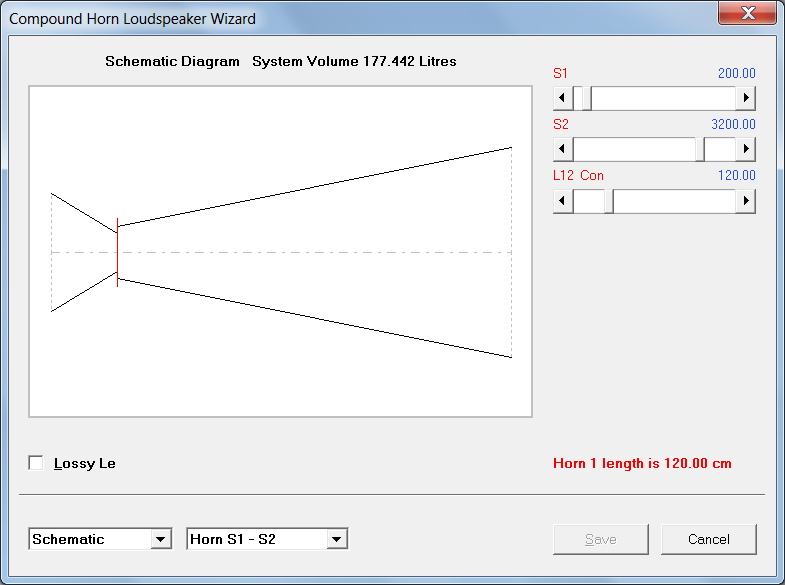Open the Horn S1 - S2 dropdown

[336, 539]
